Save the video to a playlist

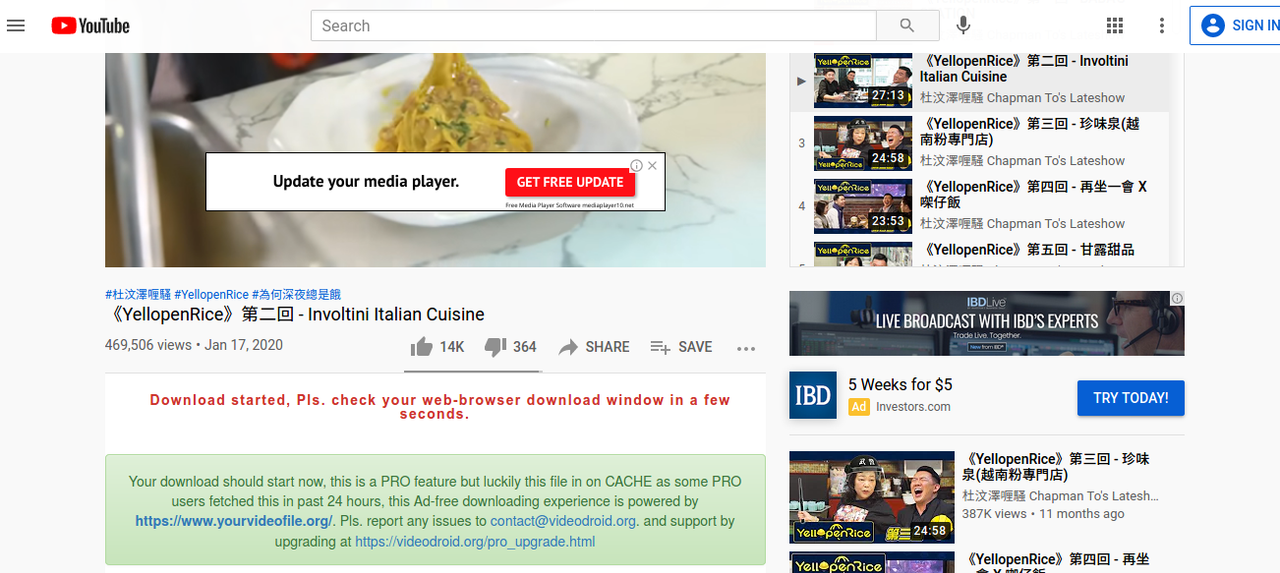[681, 347]
